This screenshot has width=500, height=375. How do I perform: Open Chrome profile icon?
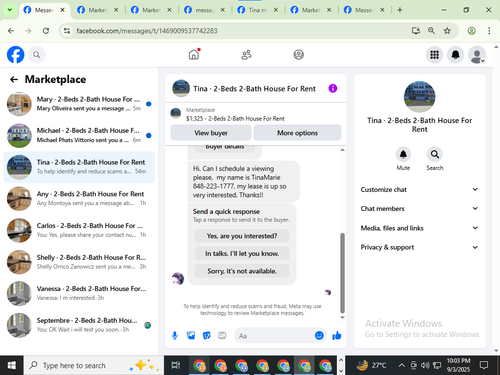click(471, 31)
